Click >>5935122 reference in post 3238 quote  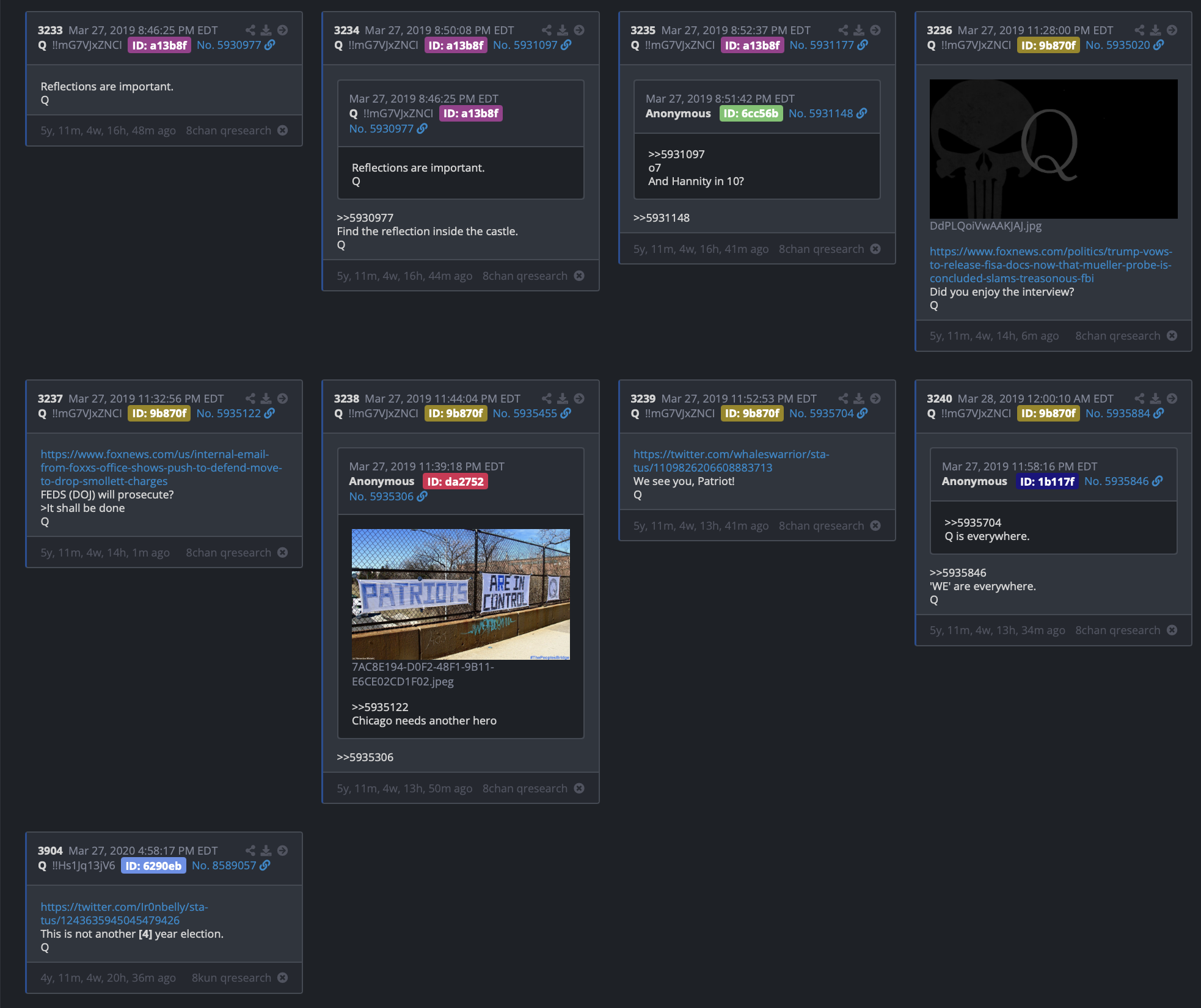click(380, 707)
